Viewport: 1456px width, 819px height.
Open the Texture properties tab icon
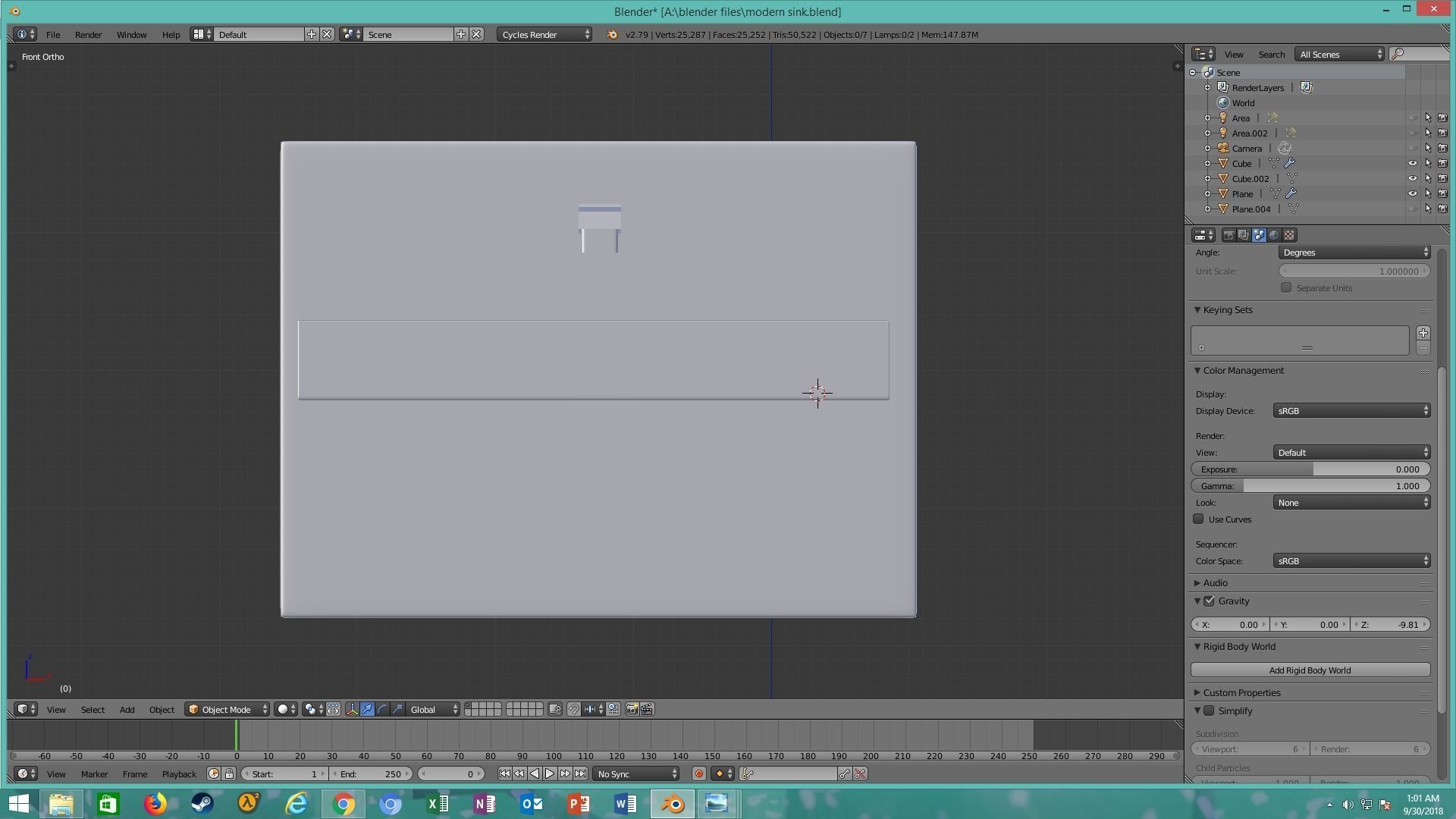point(1289,235)
